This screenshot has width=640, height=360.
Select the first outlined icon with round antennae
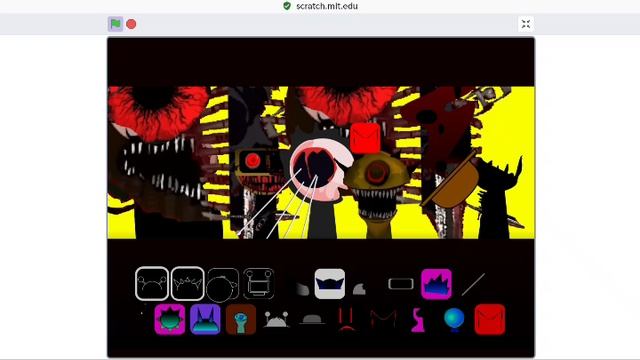(152, 284)
